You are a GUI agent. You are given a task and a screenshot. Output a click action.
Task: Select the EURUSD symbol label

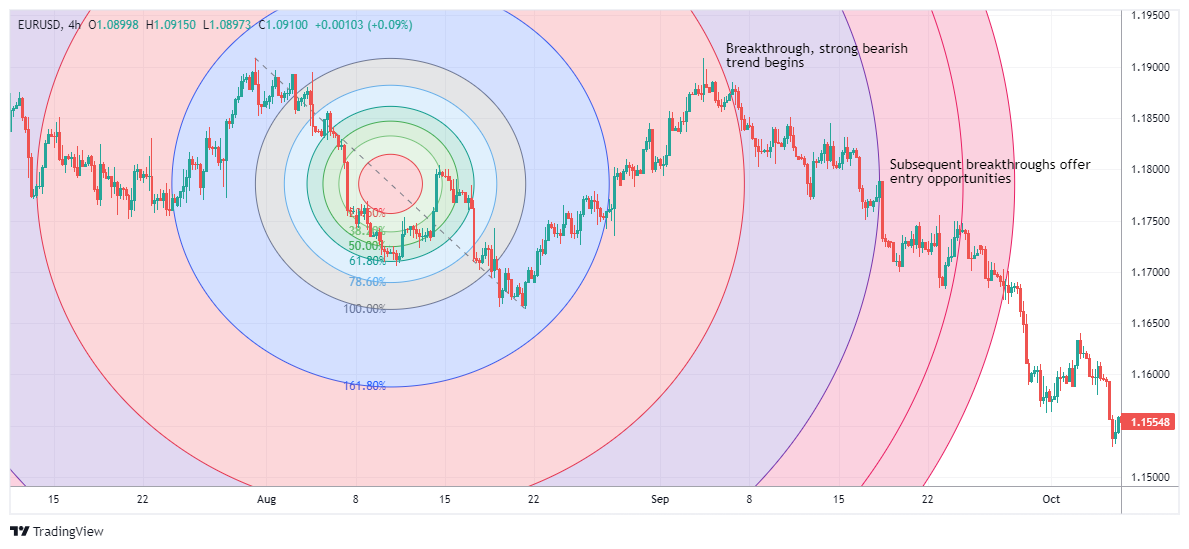(x=39, y=24)
